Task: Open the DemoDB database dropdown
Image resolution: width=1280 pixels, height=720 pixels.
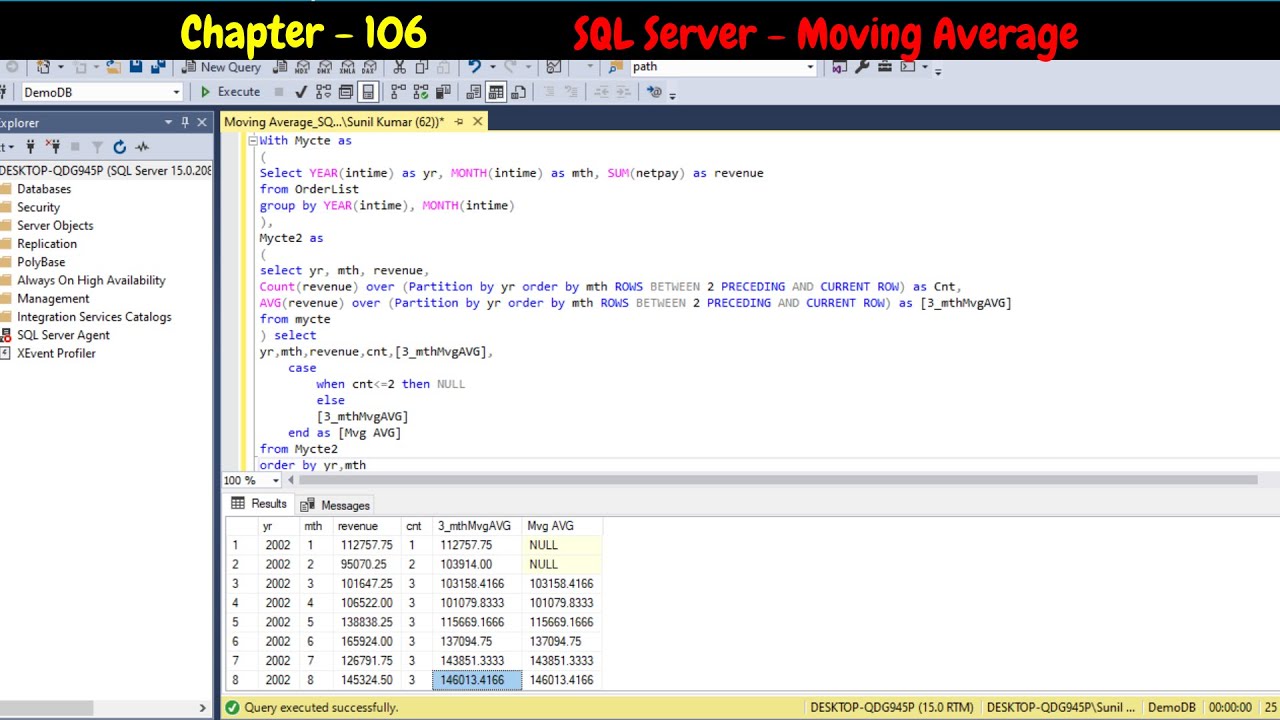Action: point(176,92)
